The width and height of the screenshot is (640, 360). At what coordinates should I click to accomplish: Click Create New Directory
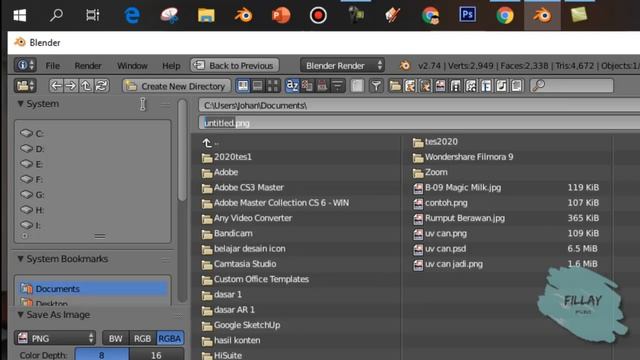(176, 86)
